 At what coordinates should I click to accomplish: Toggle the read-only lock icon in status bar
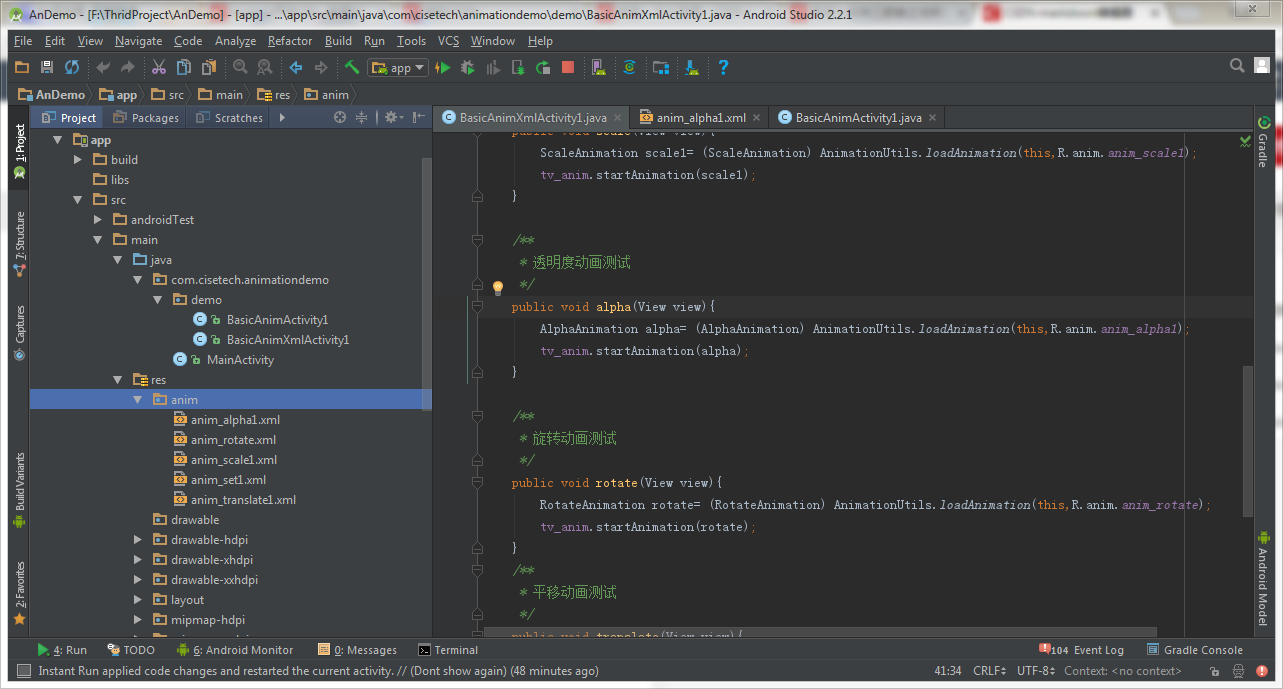[x=1214, y=671]
